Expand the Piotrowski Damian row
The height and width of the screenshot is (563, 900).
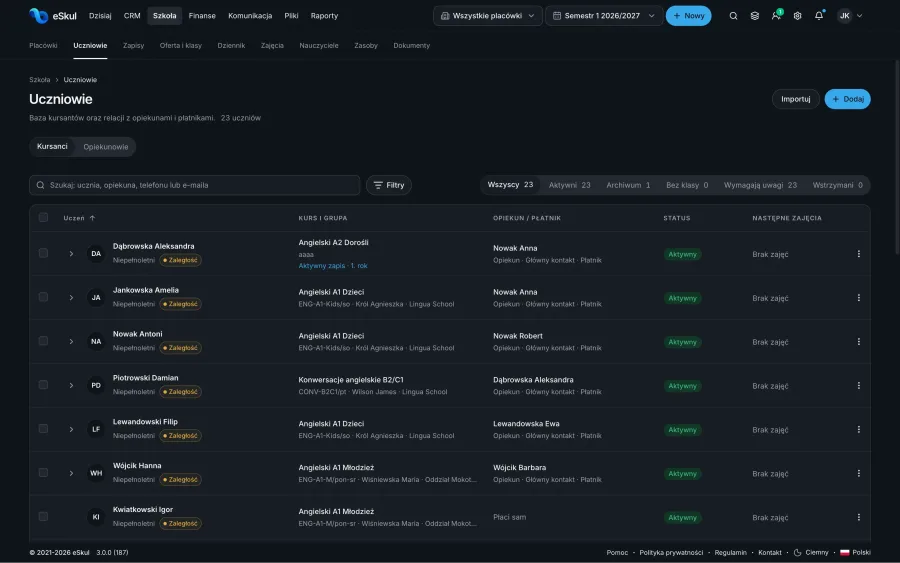coord(71,386)
